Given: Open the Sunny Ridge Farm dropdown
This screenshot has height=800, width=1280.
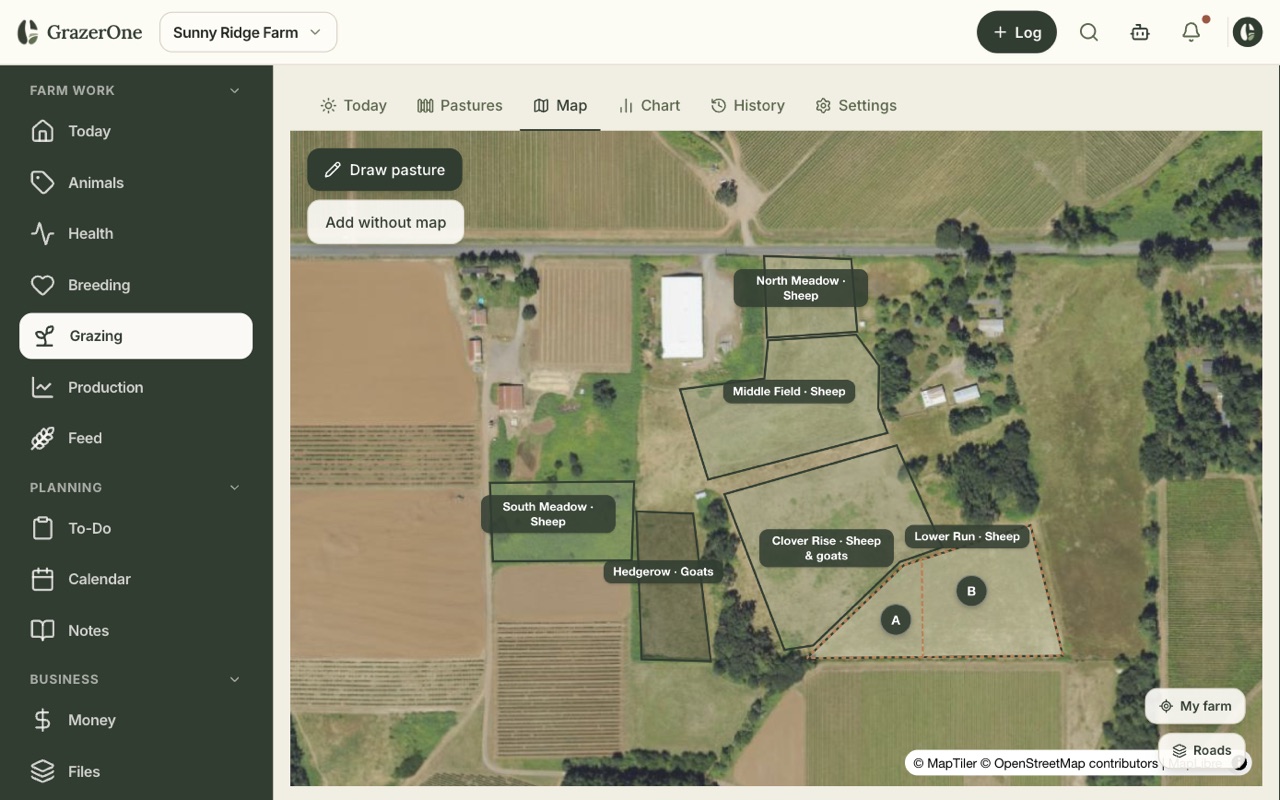Looking at the screenshot, I should (x=248, y=32).
